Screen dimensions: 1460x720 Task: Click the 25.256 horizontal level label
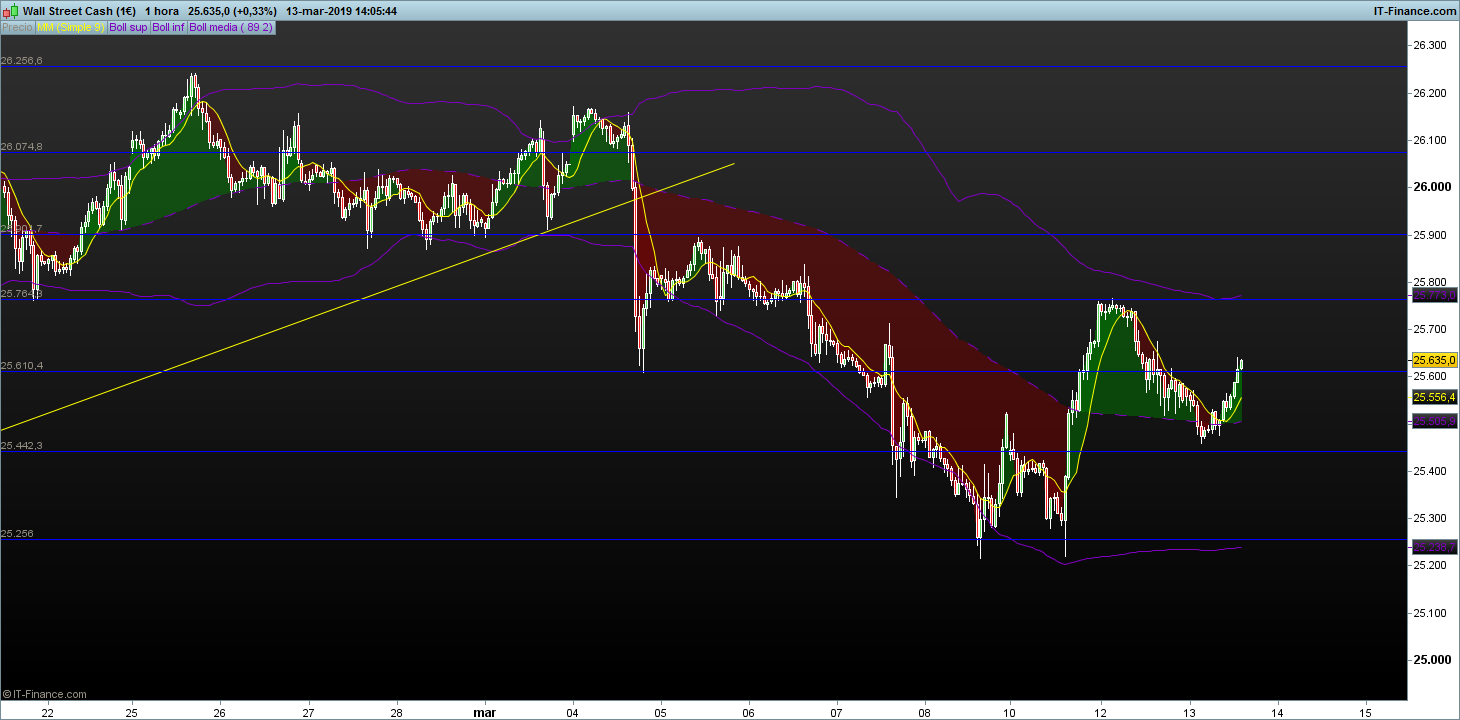(19, 534)
